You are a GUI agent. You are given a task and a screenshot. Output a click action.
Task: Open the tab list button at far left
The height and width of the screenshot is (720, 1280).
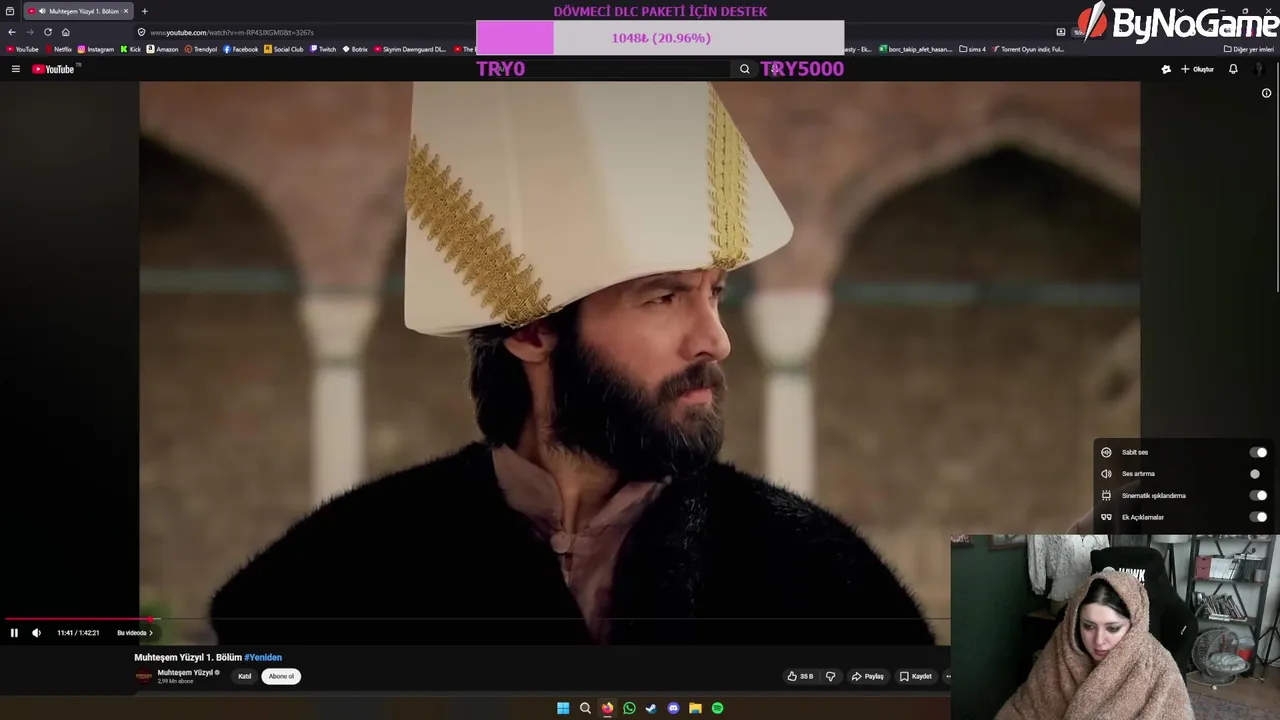[10, 11]
